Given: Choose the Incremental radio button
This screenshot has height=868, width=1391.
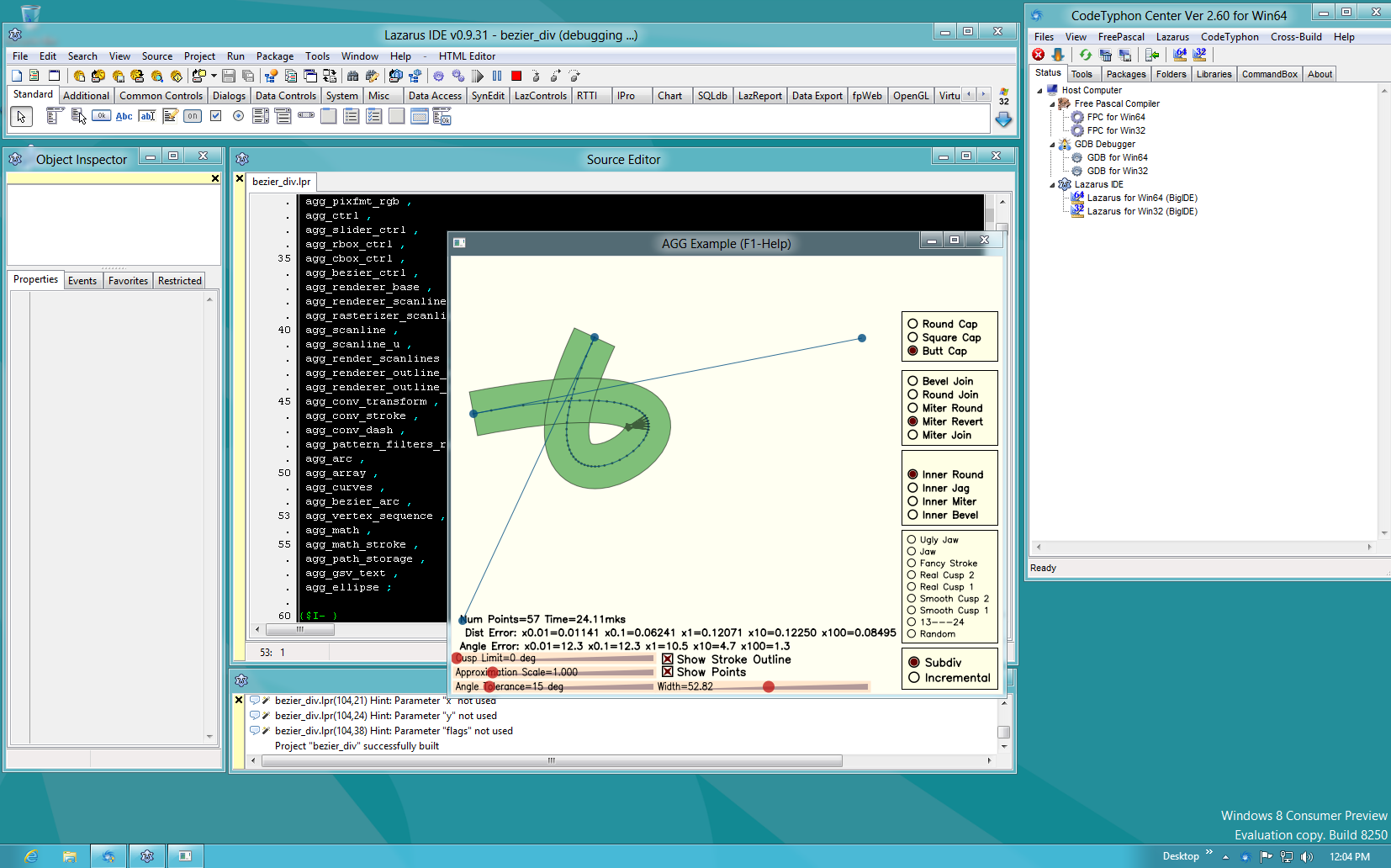Looking at the screenshot, I should (x=914, y=678).
